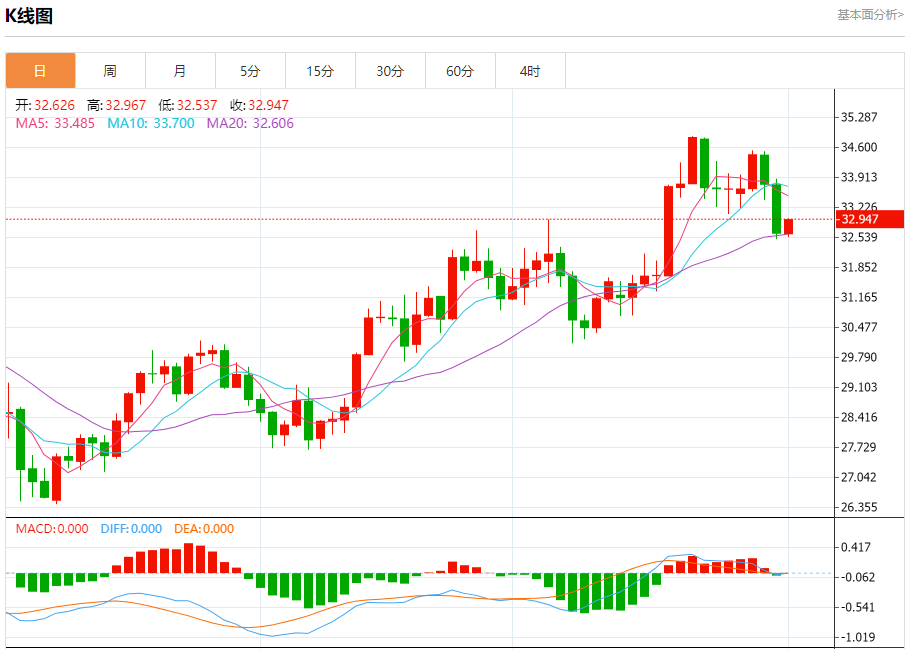Switch to the 4时 interval tab

(530, 71)
